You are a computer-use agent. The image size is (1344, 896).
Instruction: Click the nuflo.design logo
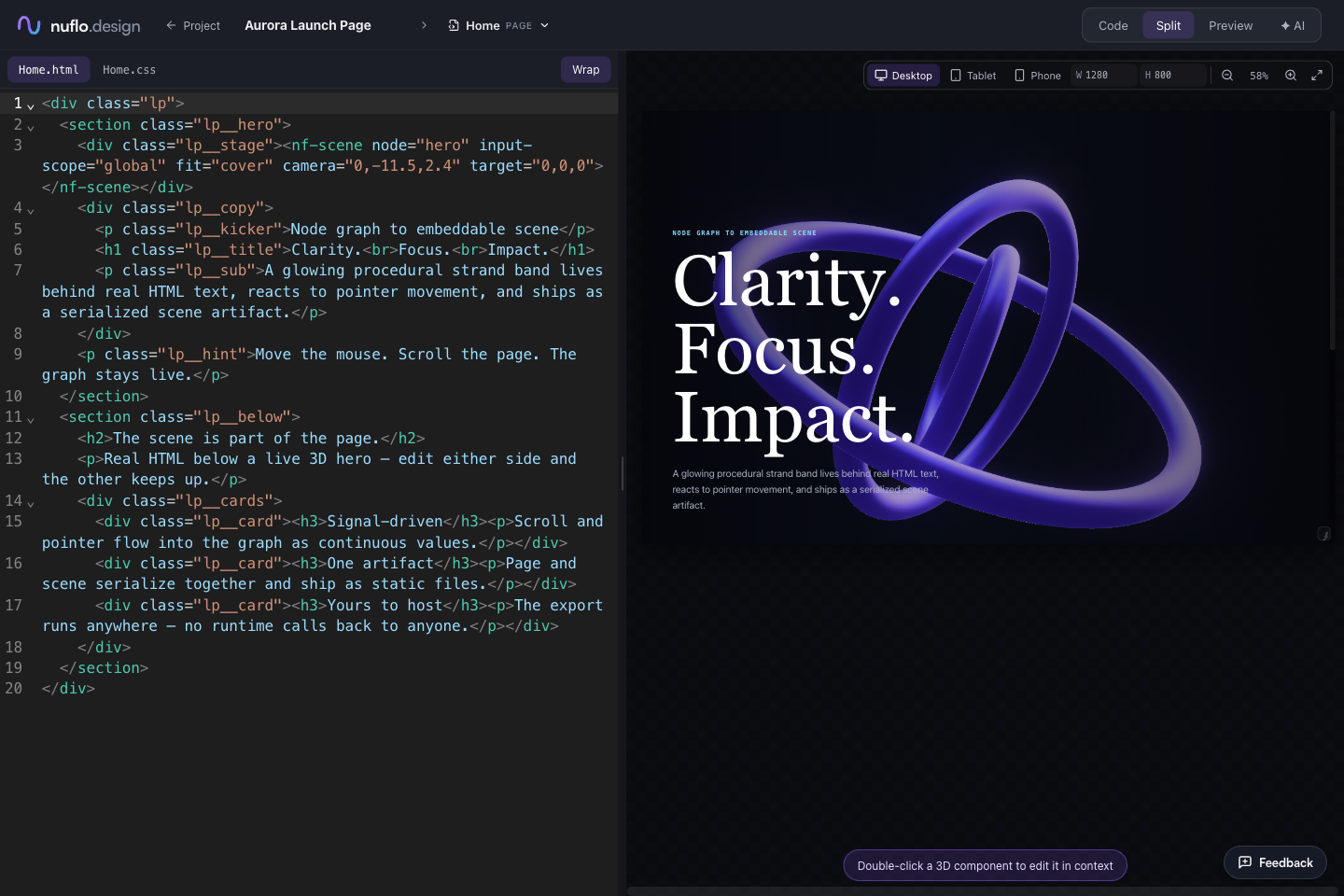pos(79,25)
